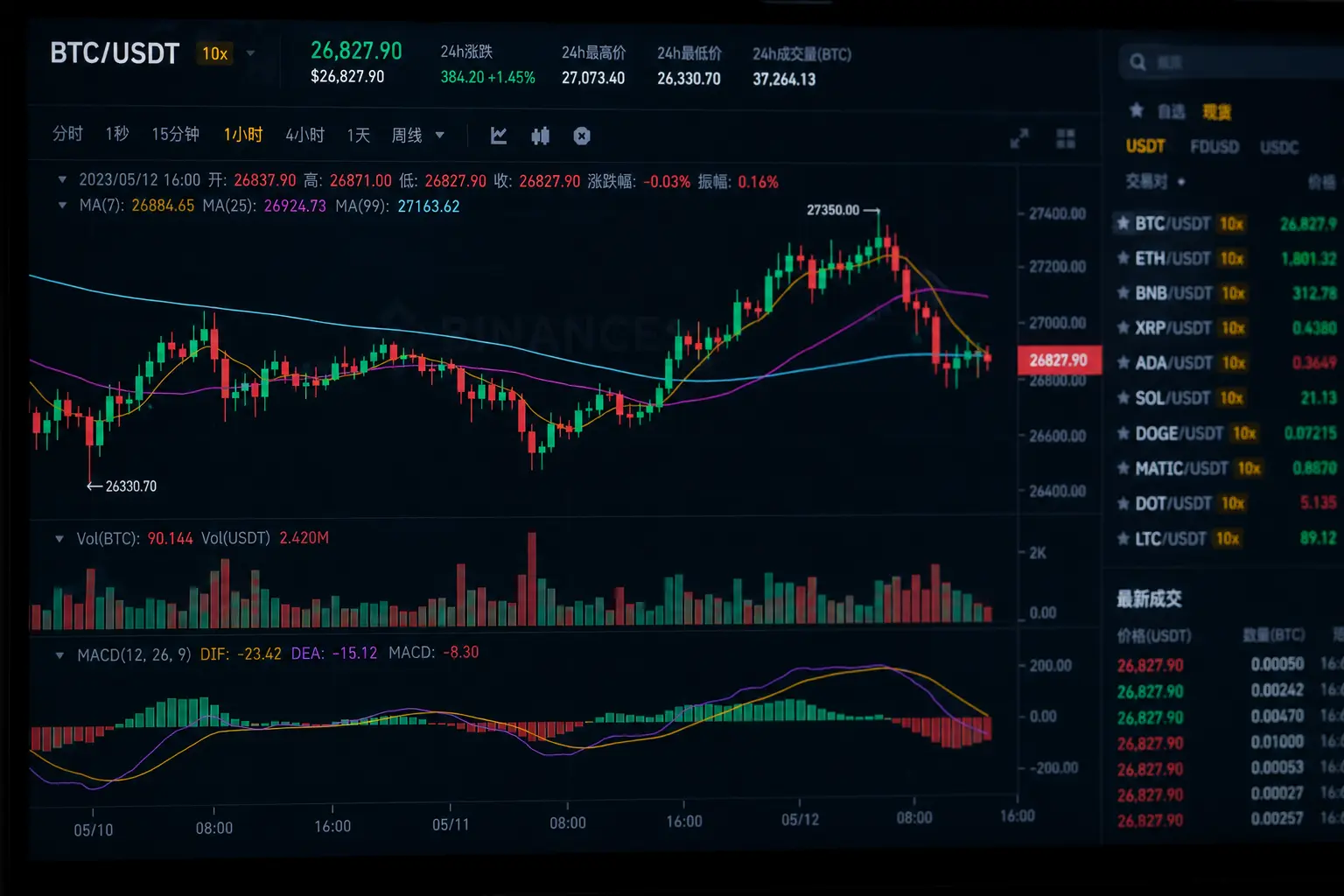Click the 24h volume value 37,264.13
Viewport: 1344px width, 896px height.
click(784, 80)
